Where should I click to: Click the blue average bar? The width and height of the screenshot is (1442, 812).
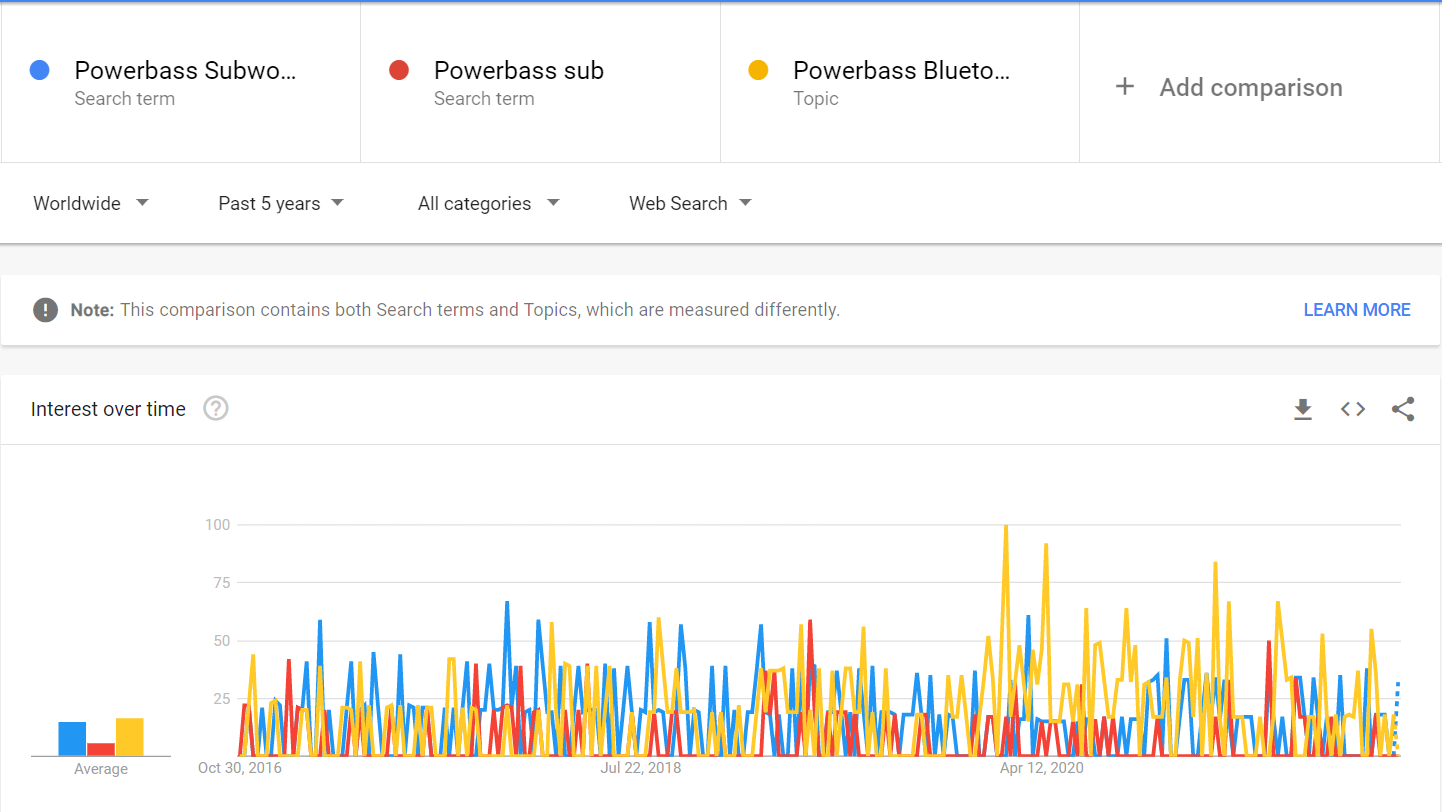72,739
